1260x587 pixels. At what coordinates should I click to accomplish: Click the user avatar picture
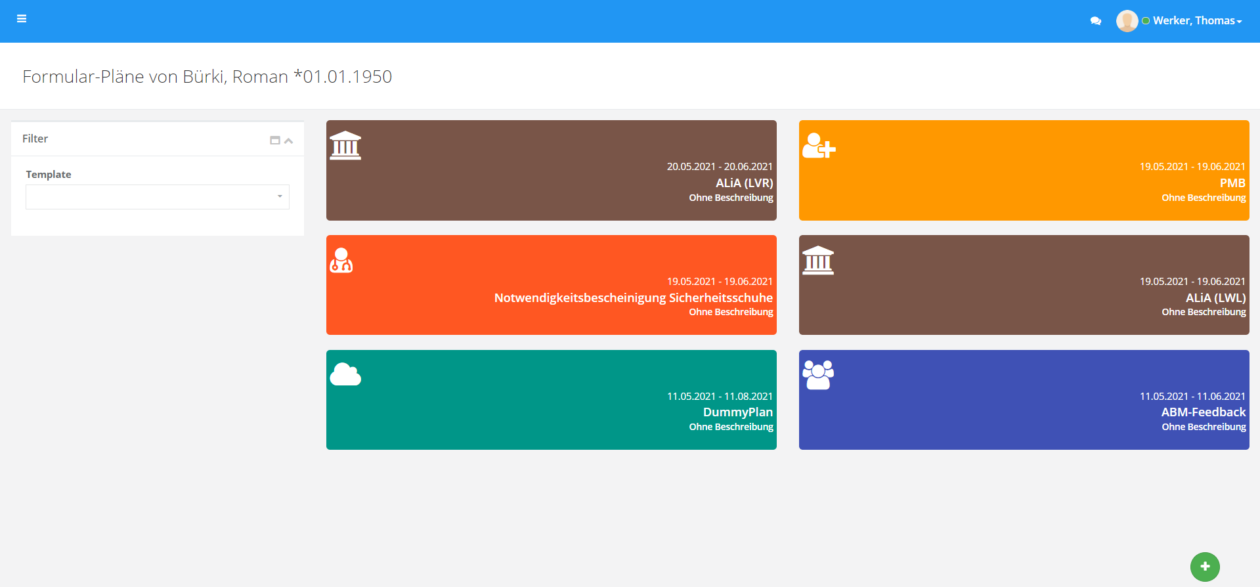(x=1127, y=21)
